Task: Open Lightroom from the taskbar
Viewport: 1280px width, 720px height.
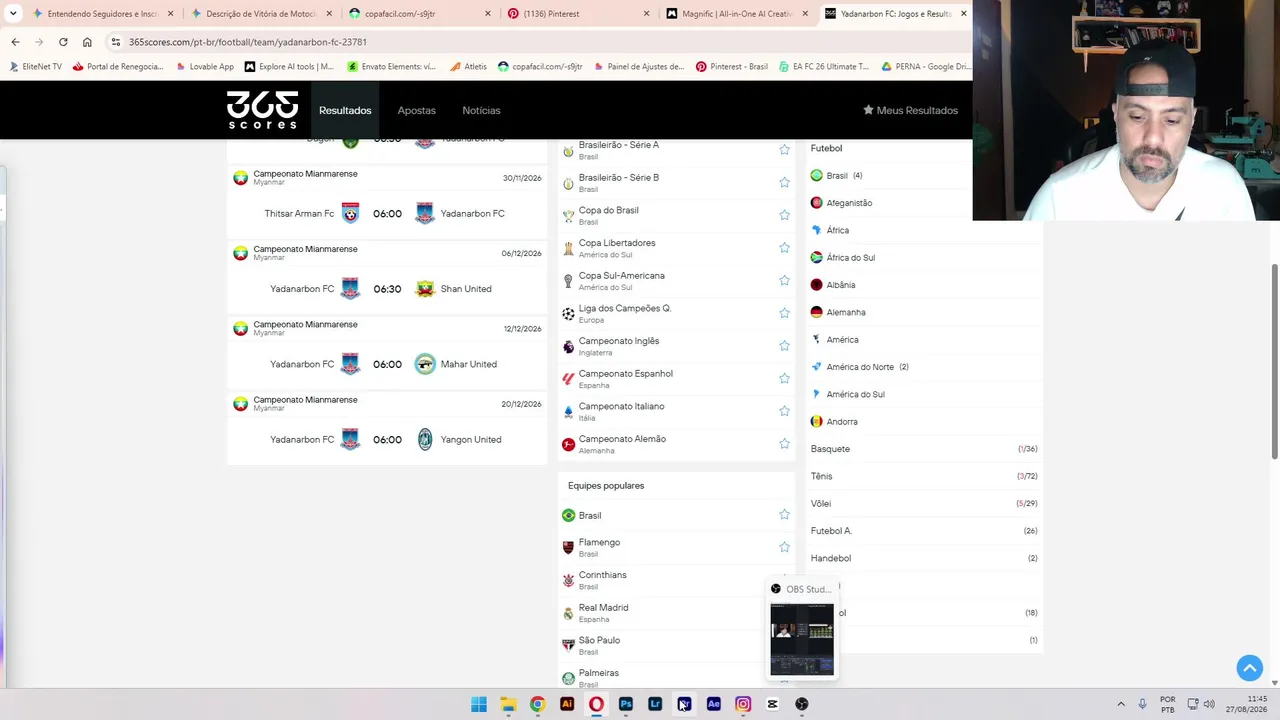Action: (655, 704)
